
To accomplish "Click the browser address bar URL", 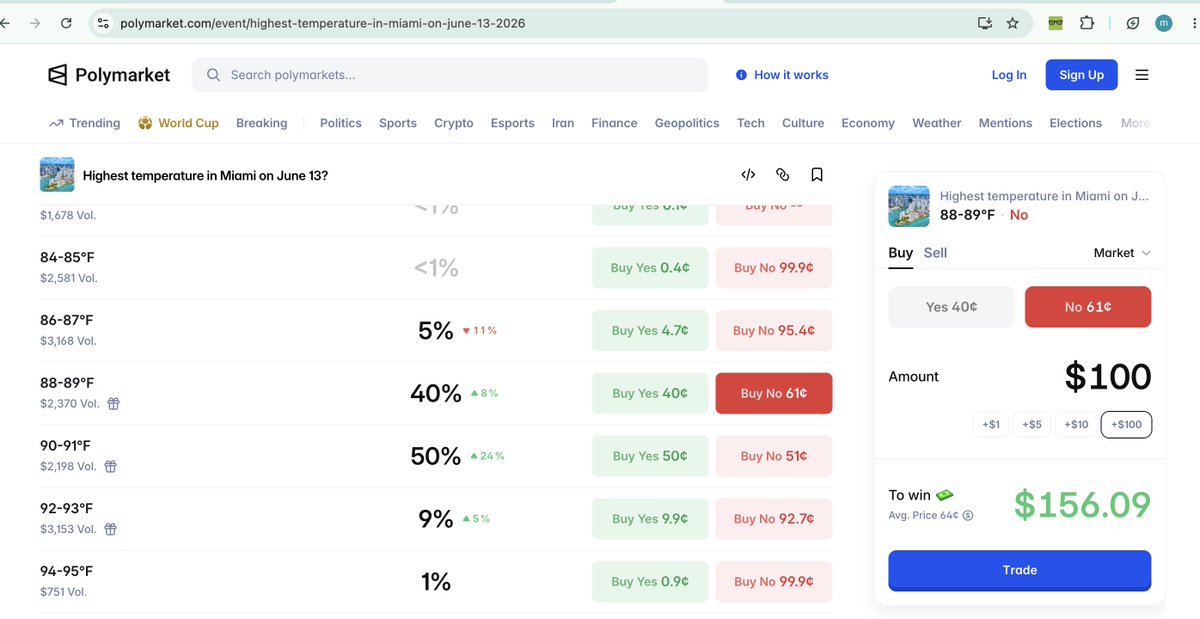I will pyautogui.click(x=322, y=22).
